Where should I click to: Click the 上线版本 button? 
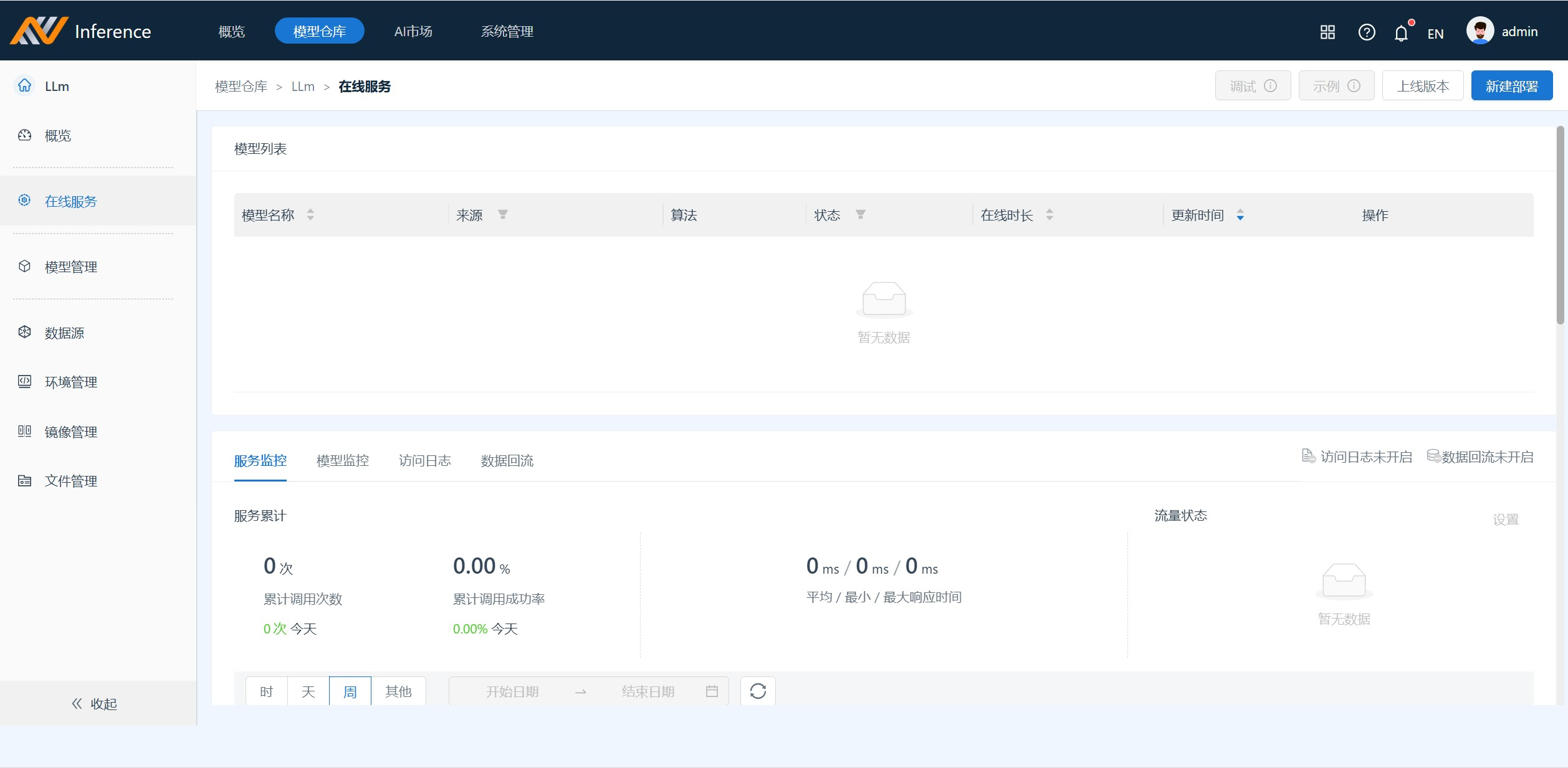(1422, 86)
